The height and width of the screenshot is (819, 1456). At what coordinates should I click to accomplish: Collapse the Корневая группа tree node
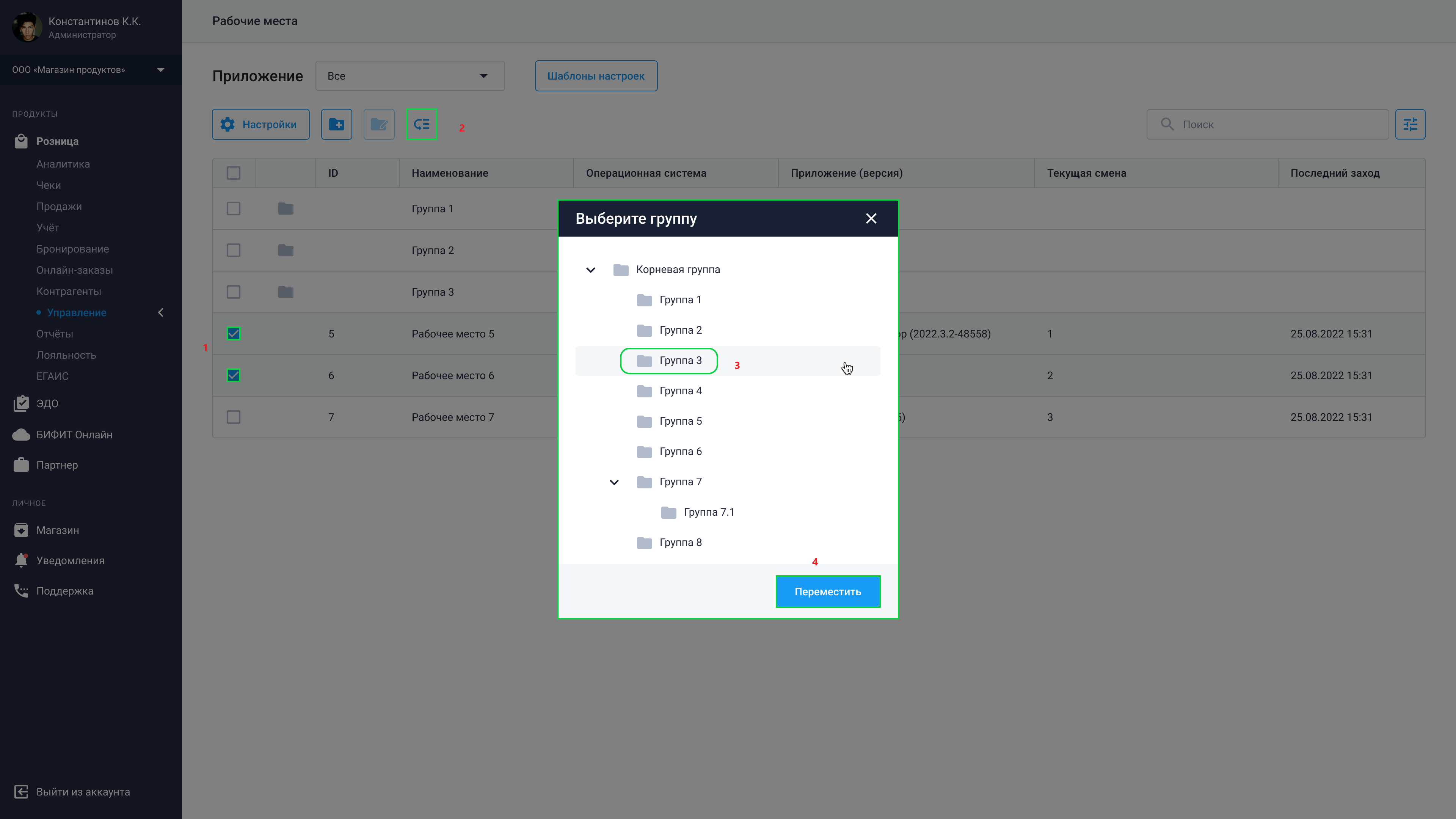pyautogui.click(x=591, y=270)
